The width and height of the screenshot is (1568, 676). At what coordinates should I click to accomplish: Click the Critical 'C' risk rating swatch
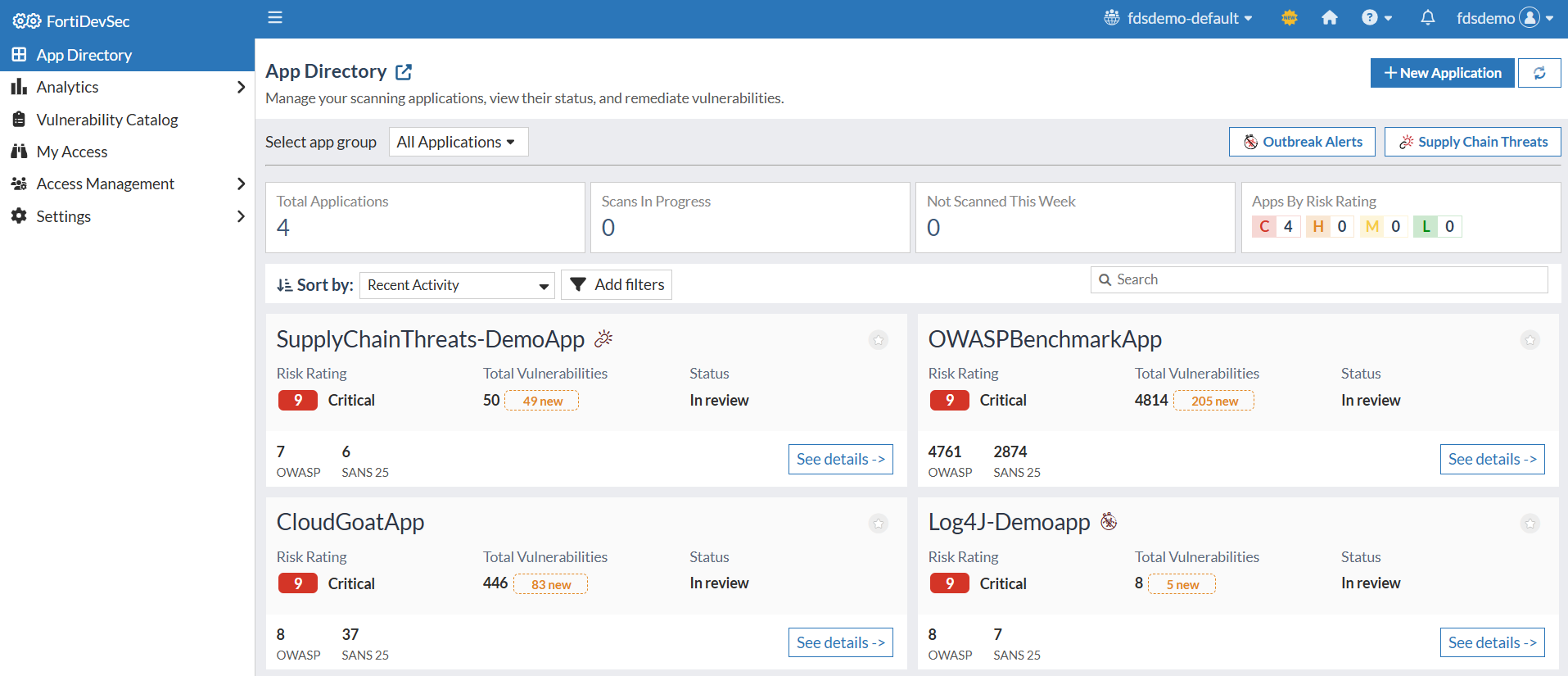tap(1264, 227)
